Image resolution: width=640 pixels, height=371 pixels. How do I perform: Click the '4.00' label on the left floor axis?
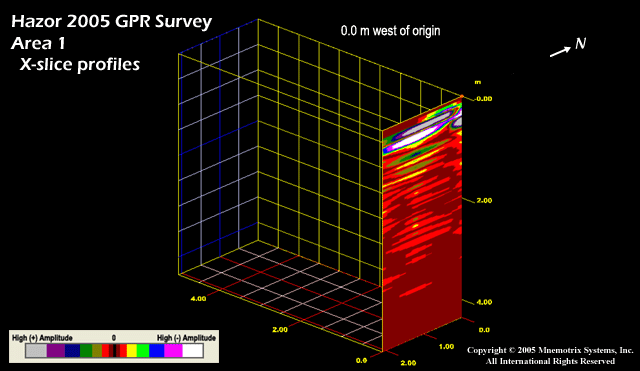pyautogui.click(x=198, y=299)
